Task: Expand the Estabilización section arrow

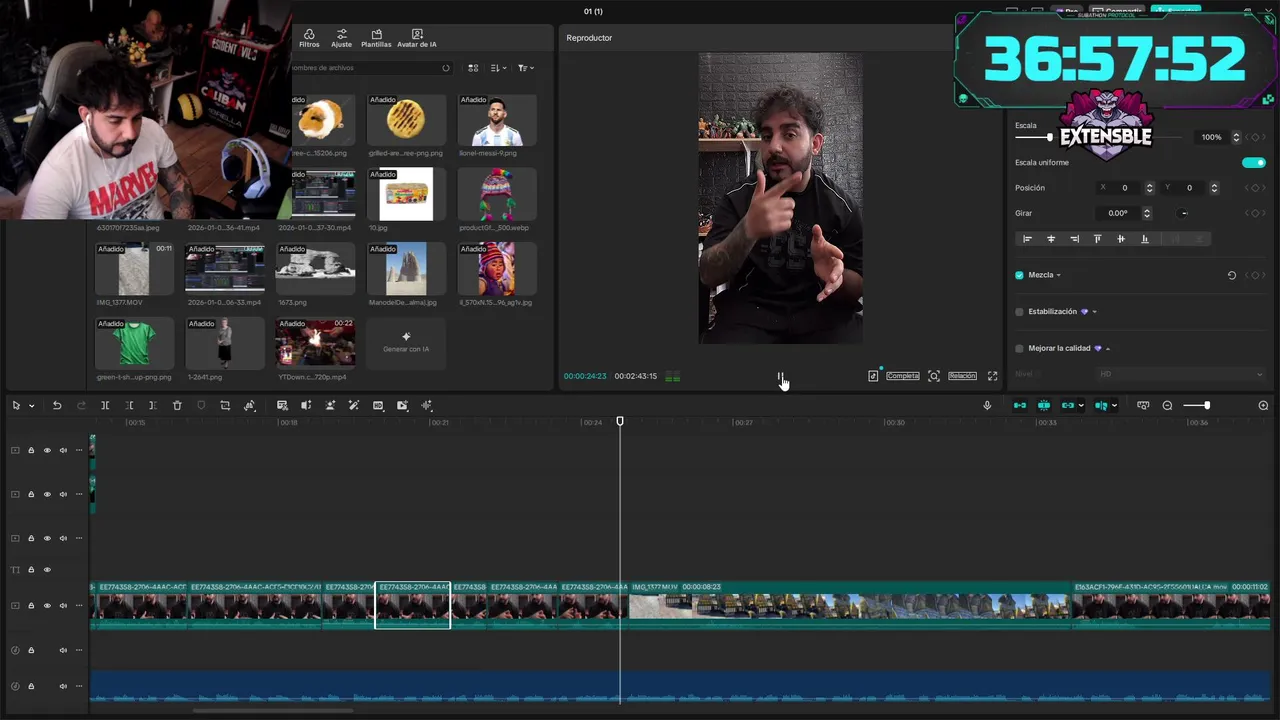Action: [x=1094, y=312]
